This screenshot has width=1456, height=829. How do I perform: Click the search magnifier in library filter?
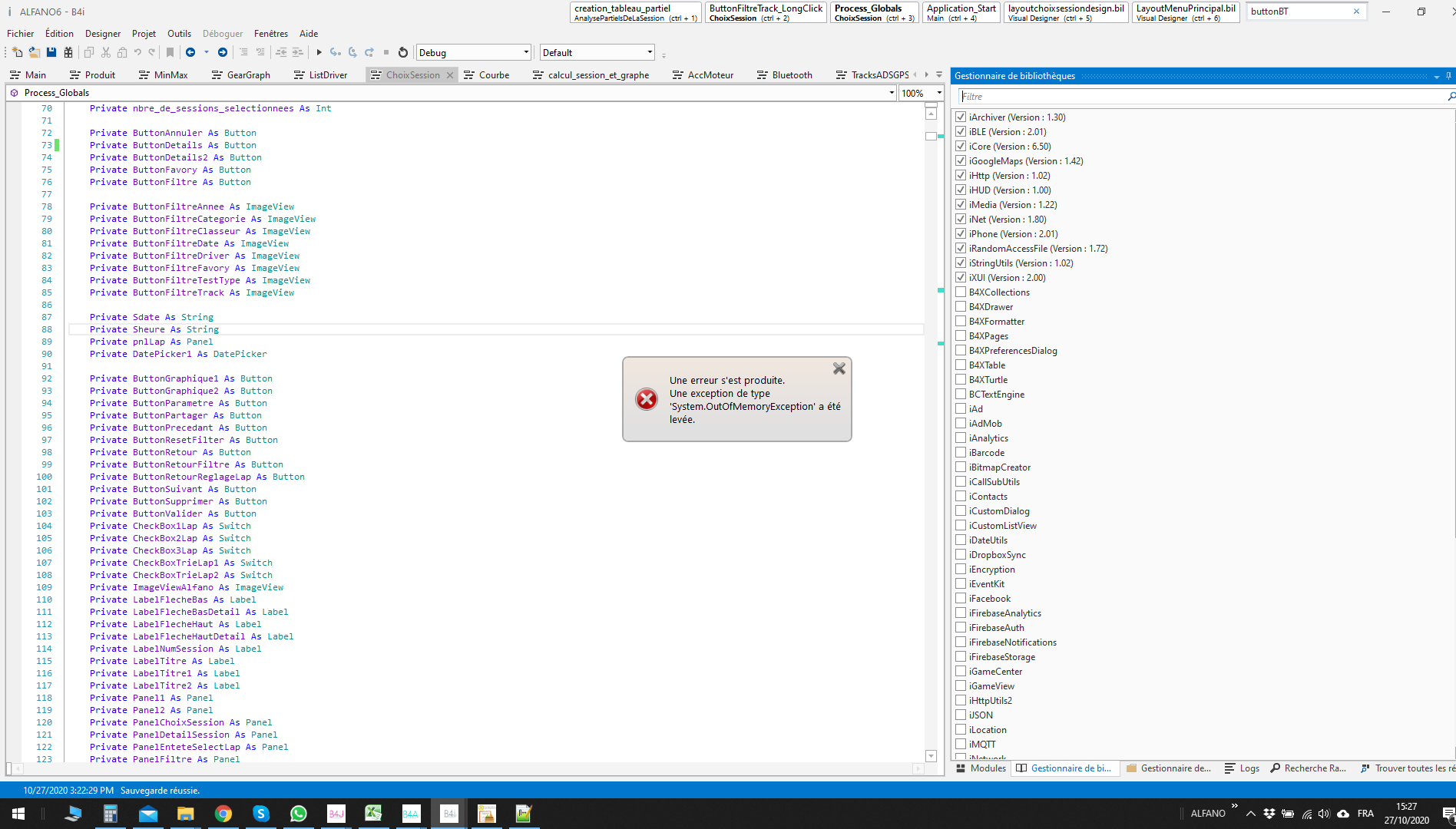tap(1451, 96)
